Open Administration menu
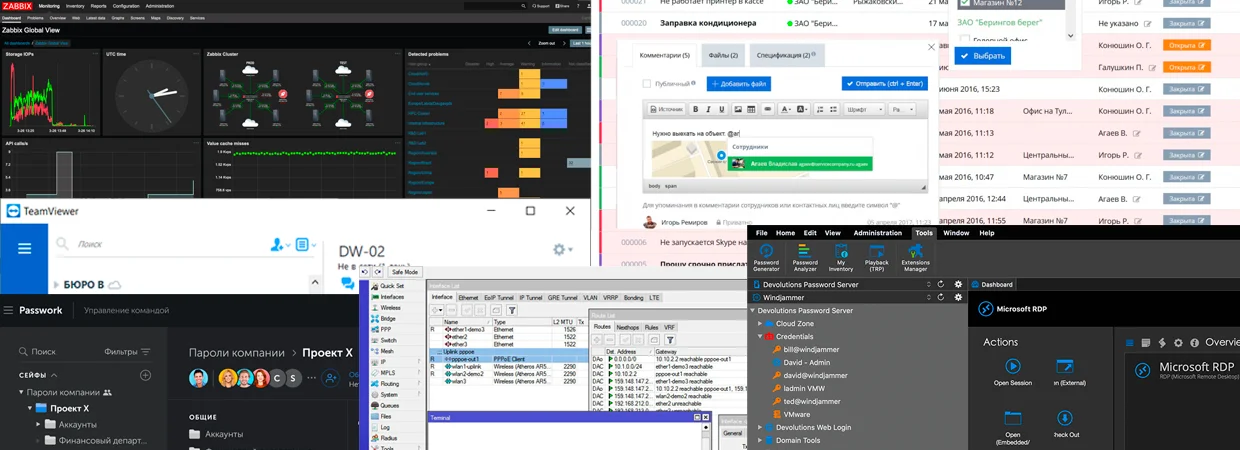Screen dimensions: 1240x450 click(x=877, y=233)
